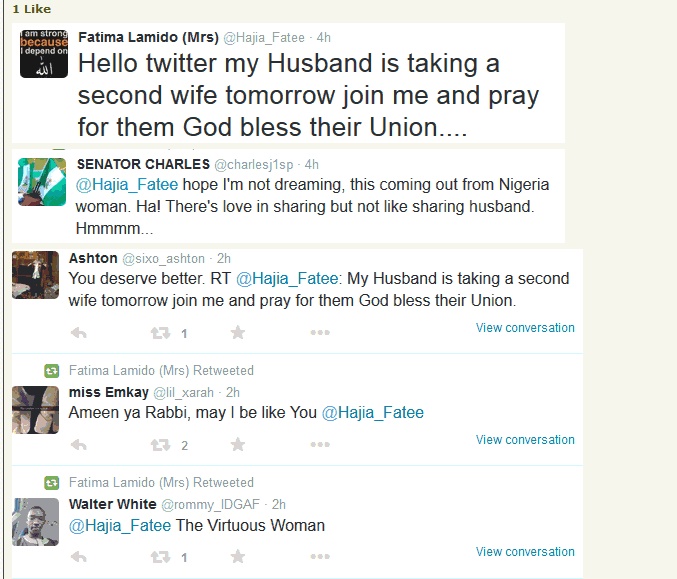The height and width of the screenshot is (579, 677).
Task: View conversation for miss Emkay's tweet
Action: click(525, 440)
